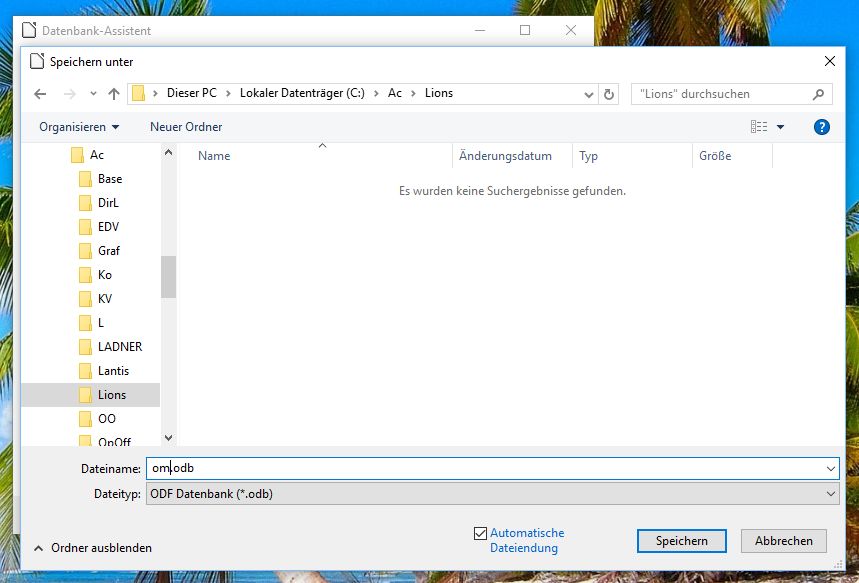
Task: Change view layout icon
Action: (759, 127)
